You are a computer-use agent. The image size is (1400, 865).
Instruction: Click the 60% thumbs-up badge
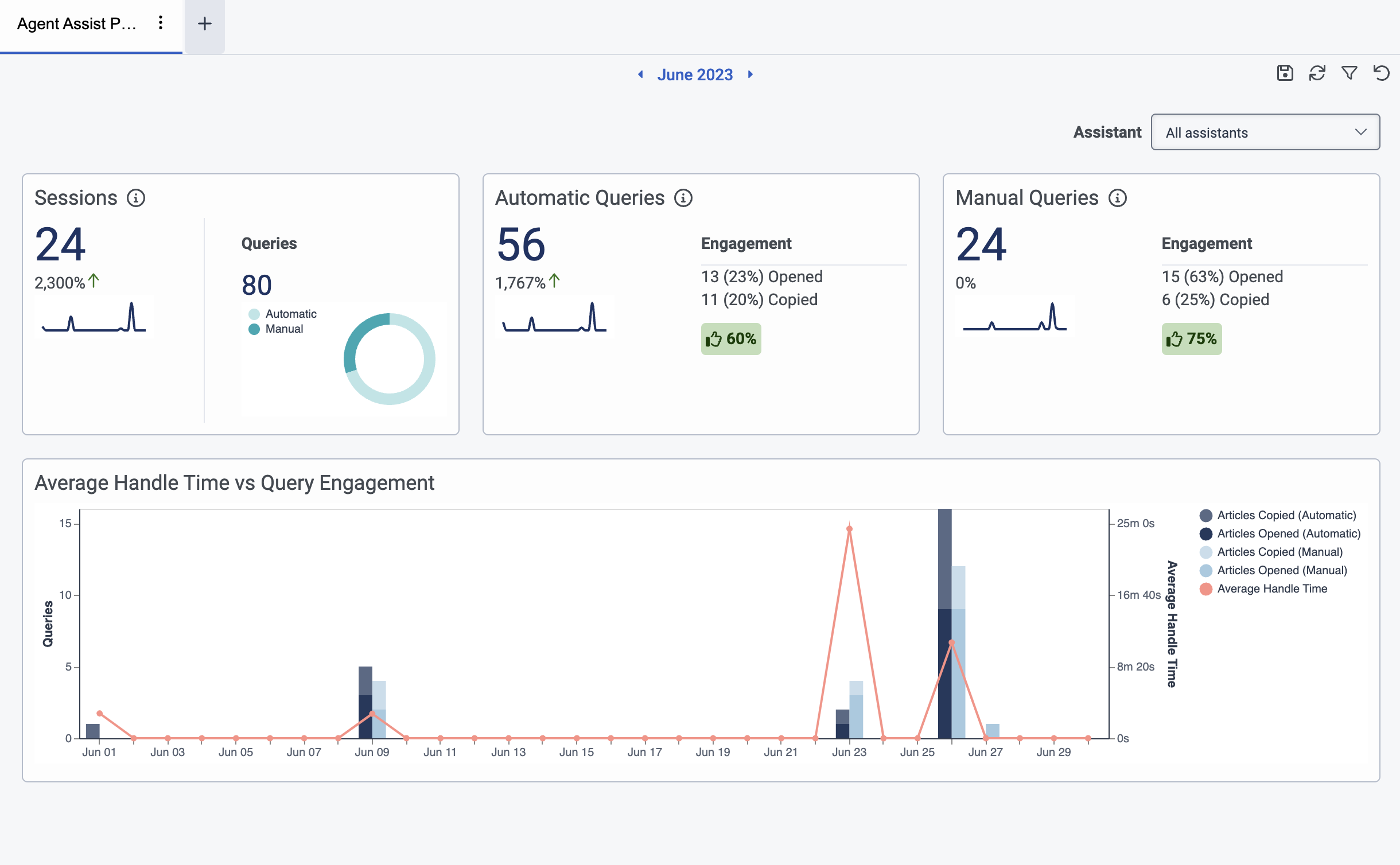coord(731,339)
